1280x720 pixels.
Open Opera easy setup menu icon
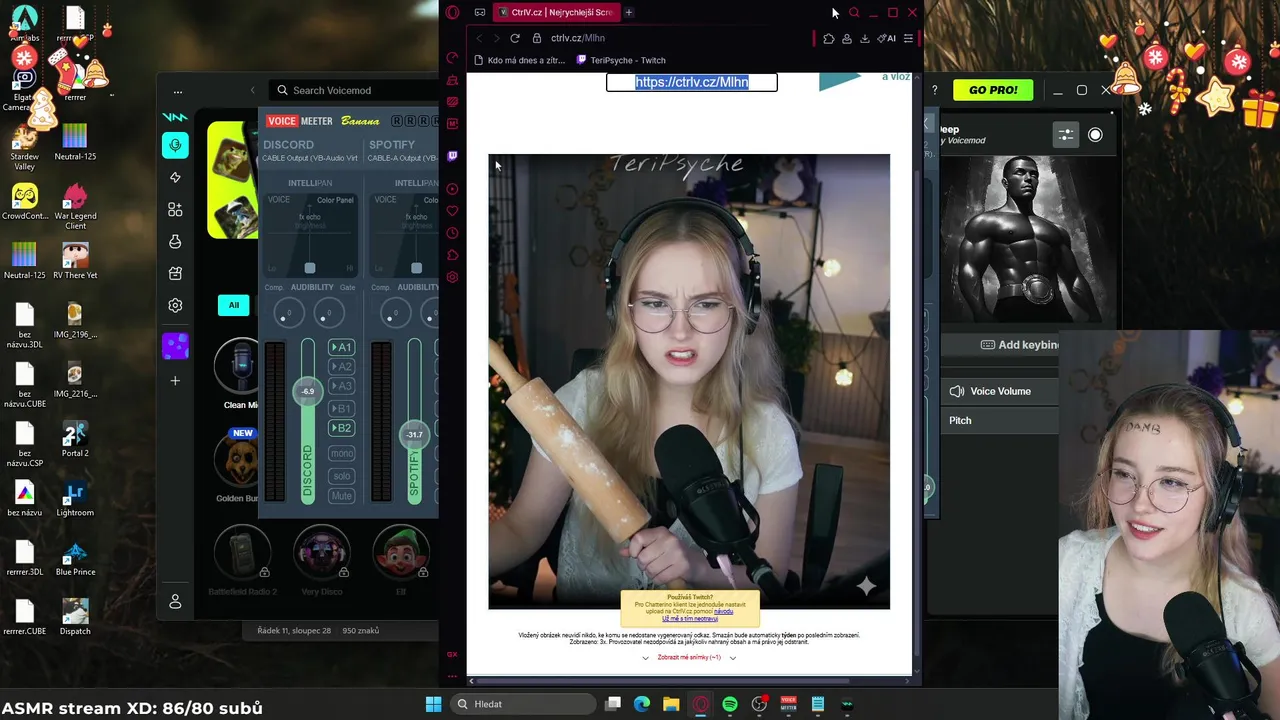[908, 39]
